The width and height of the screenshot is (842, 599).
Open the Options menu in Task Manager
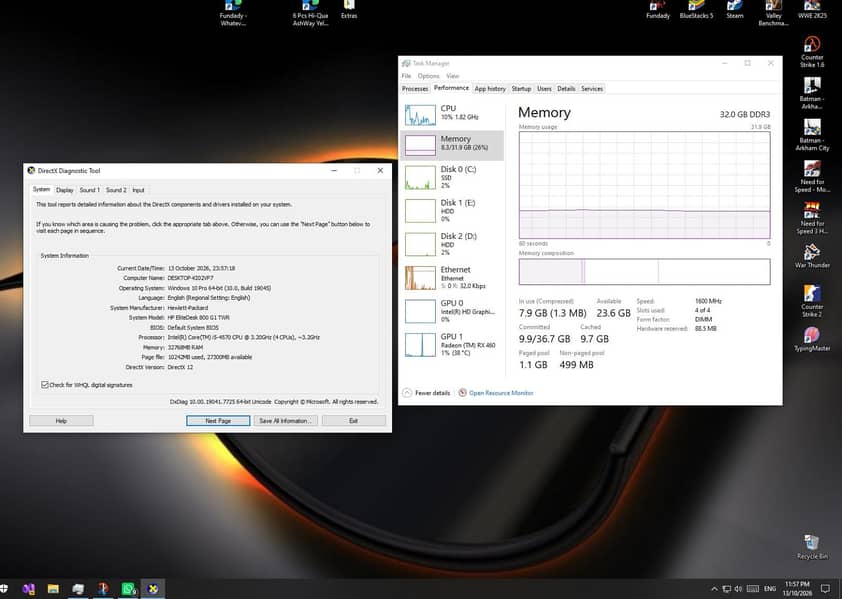(429, 76)
